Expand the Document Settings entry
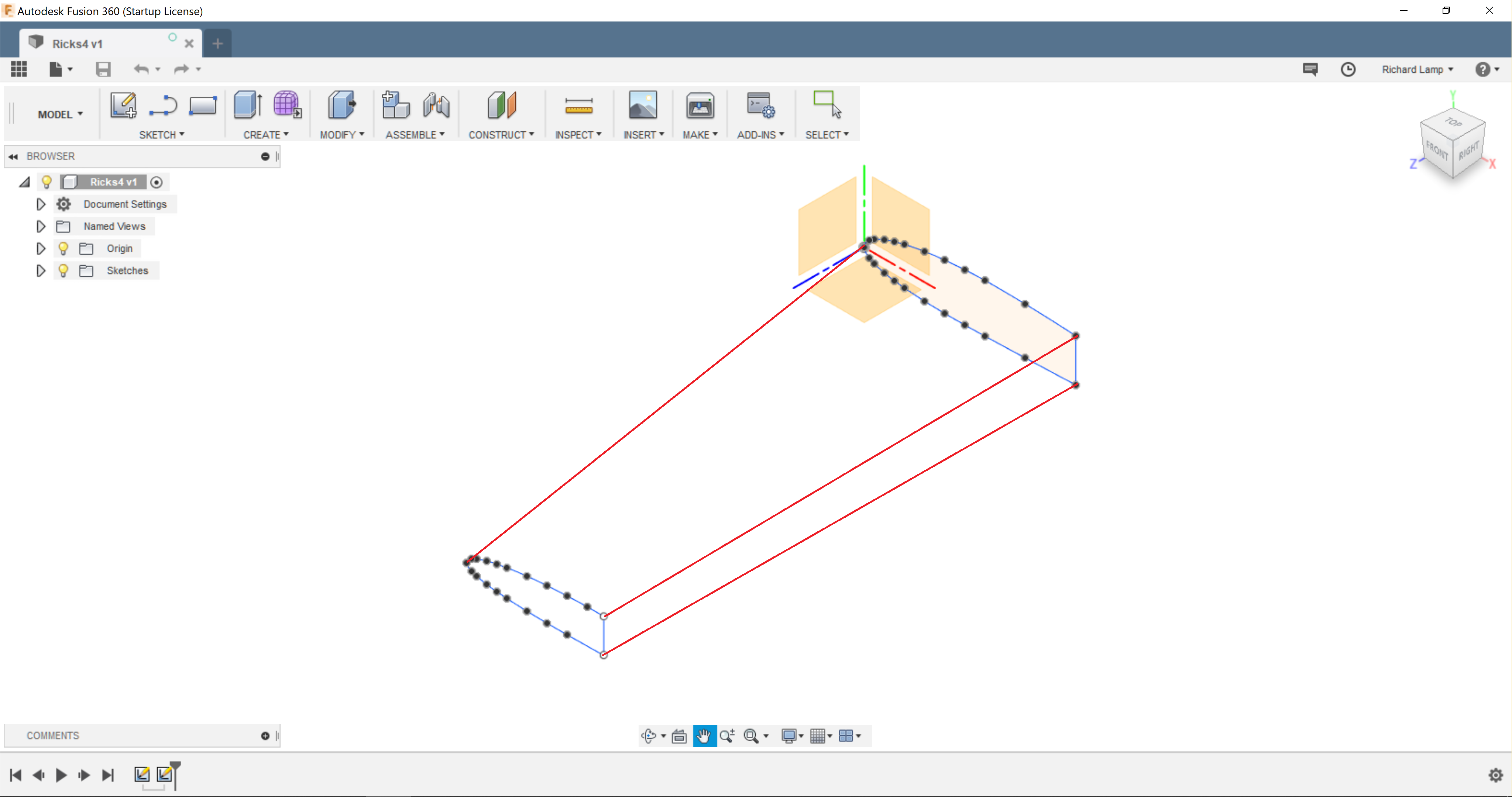This screenshot has width=1512, height=797. click(x=40, y=204)
